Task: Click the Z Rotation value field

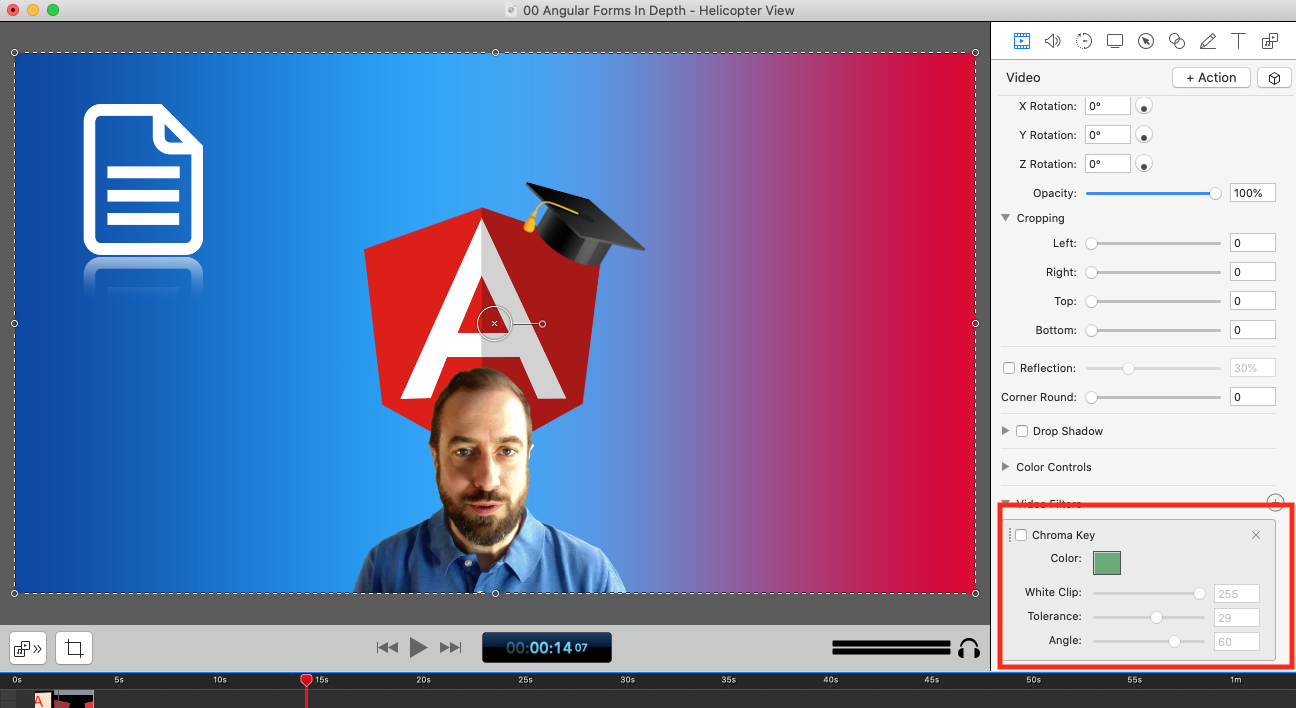Action: pos(1108,164)
